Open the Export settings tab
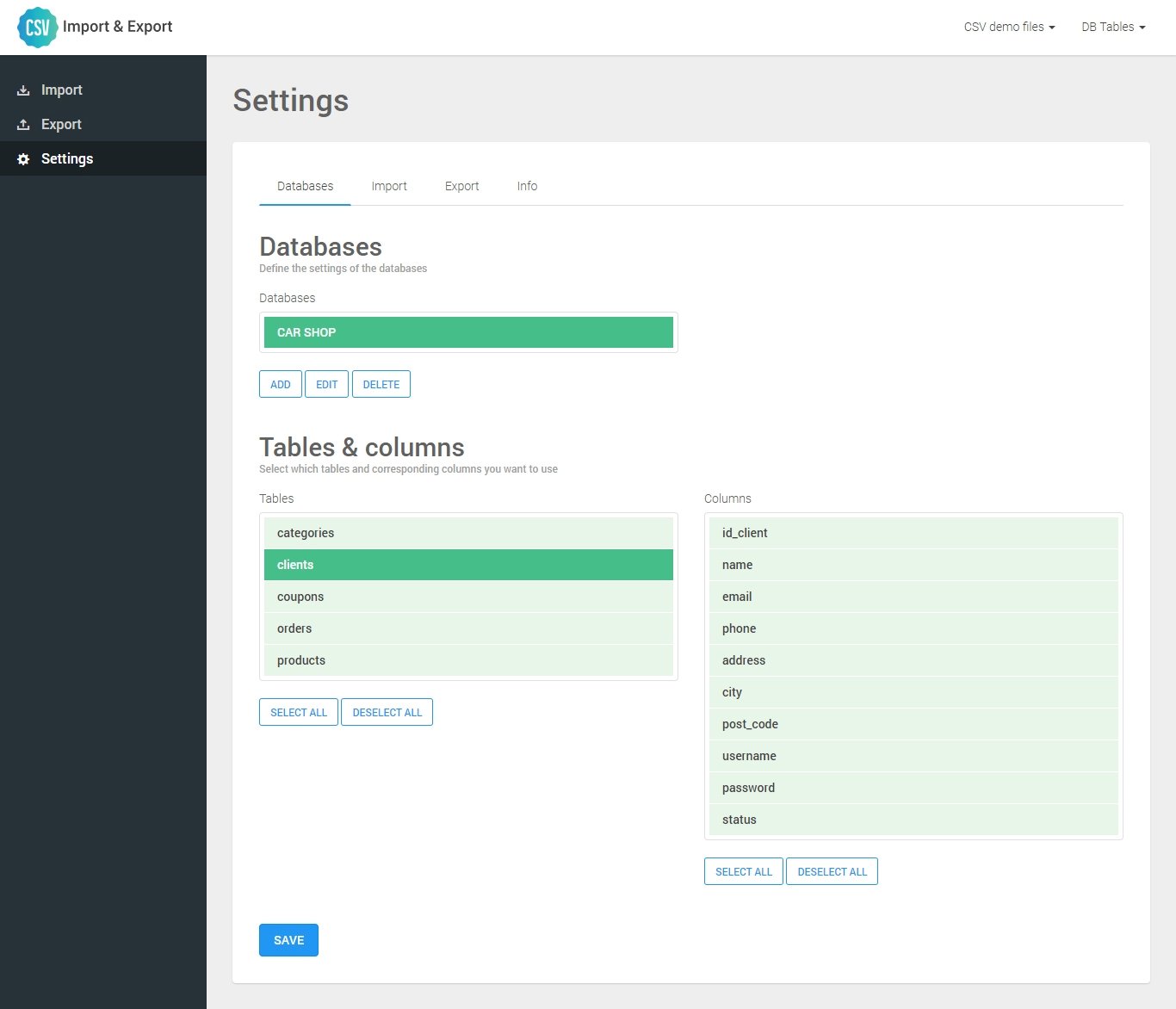Screen dimensions: 1176x1009 click(461, 186)
